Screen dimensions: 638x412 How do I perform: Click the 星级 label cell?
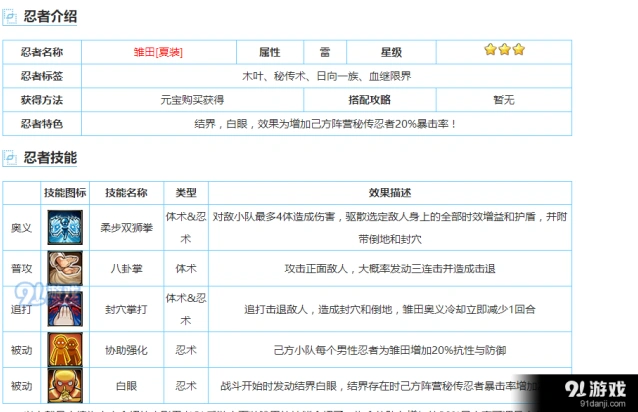pyautogui.click(x=391, y=52)
